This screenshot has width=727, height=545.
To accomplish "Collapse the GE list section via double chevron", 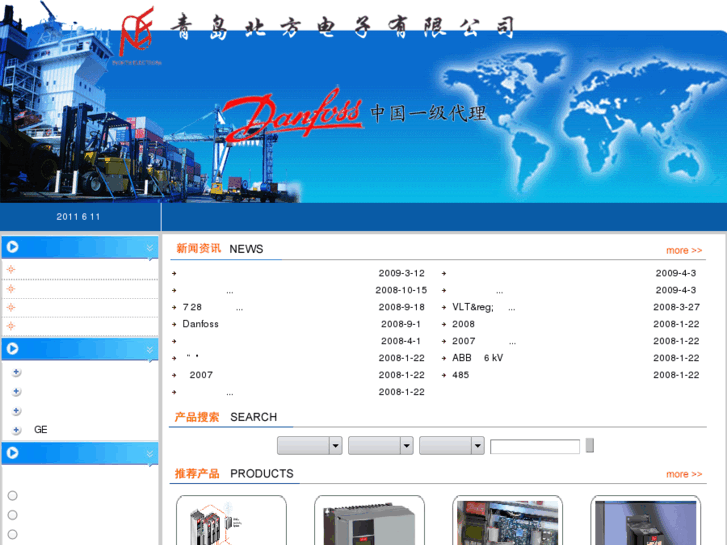I will [x=150, y=349].
